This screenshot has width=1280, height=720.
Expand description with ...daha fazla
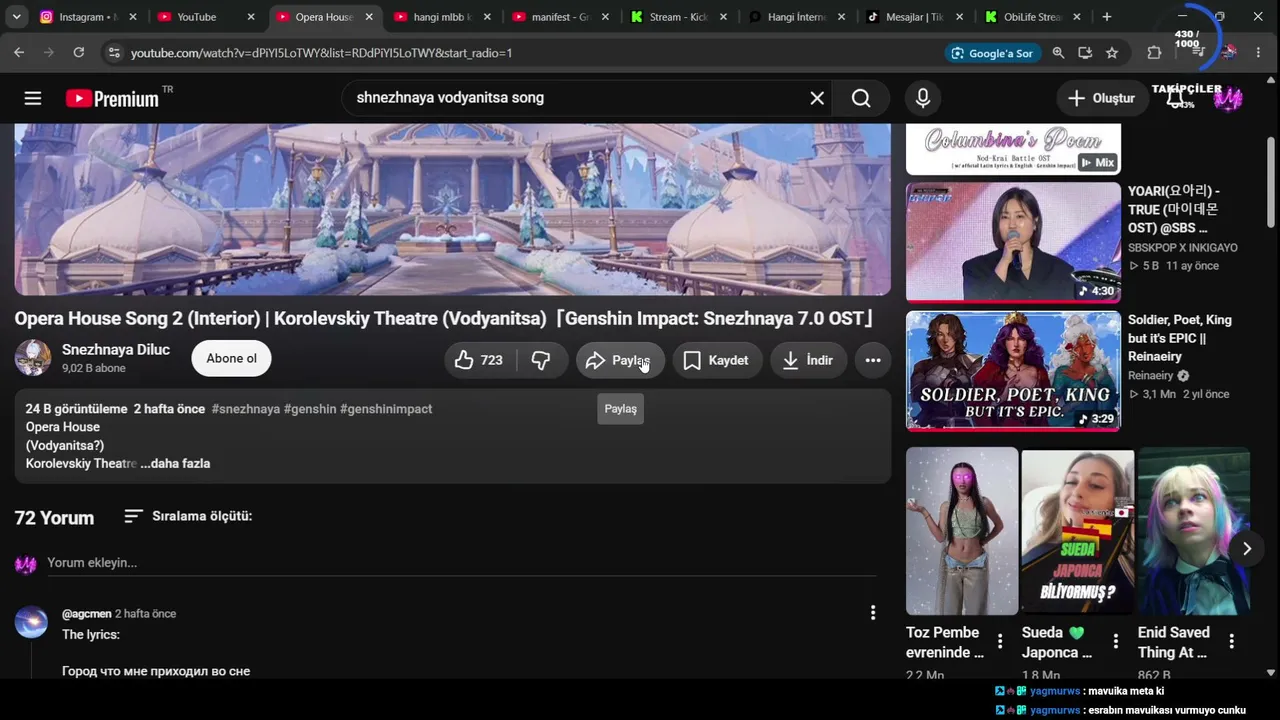tap(176, 464)
